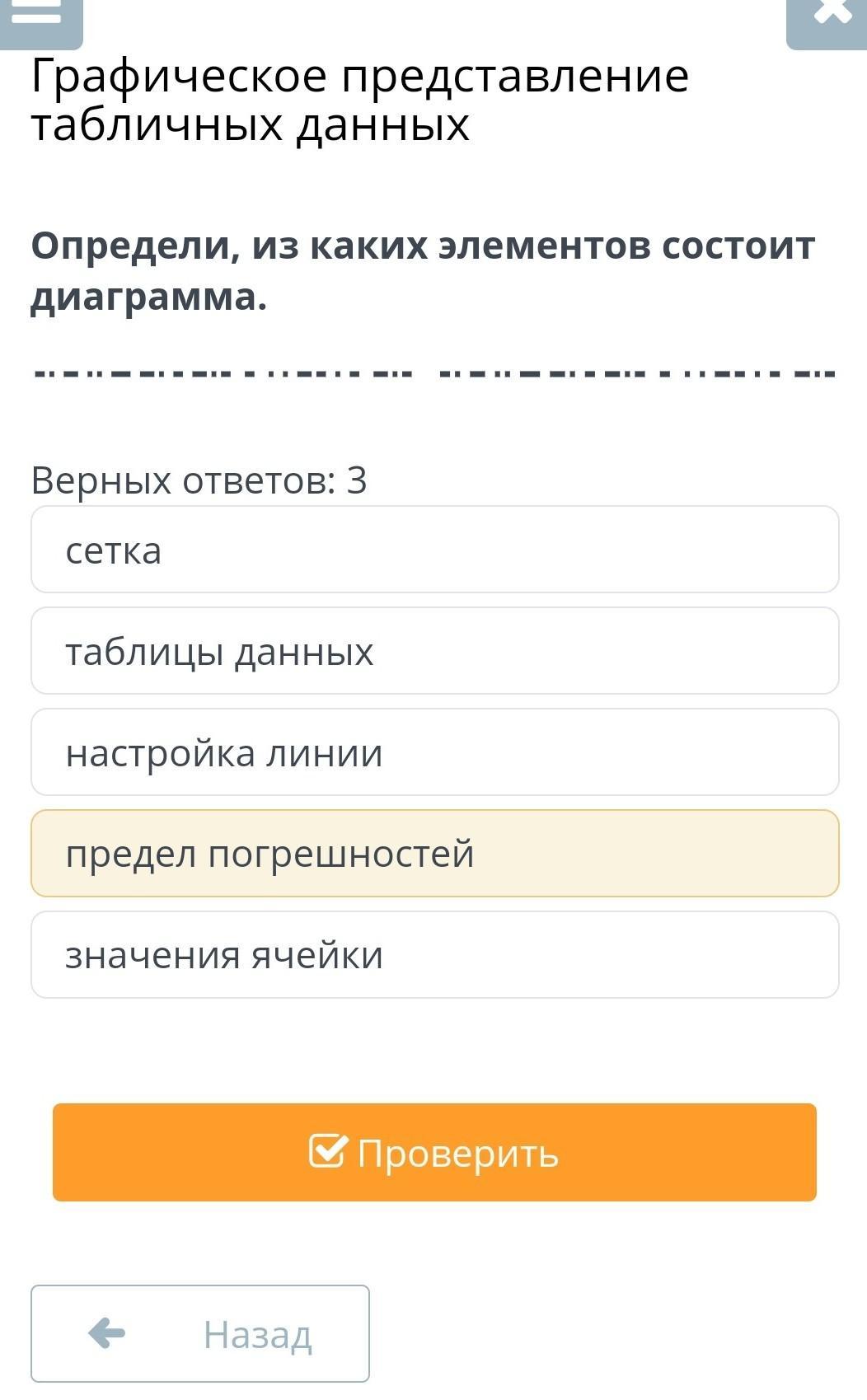The width and height of the screenshot is (867, 1400).
Task: Select the answer option «таблицы данных»
Action: pyautogui.click(x=434, y=651)
